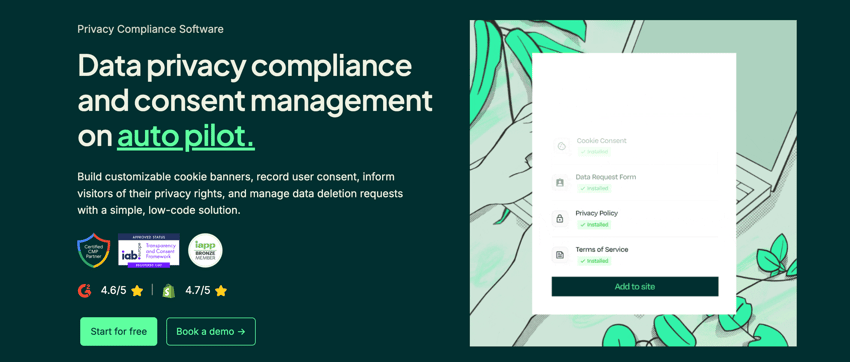Click the Add to site button

[635, 287]
